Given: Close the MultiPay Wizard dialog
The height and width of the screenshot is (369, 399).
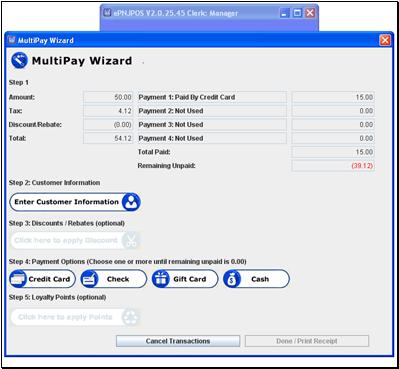Looking at the screenshot, I should tap(385, 40).
